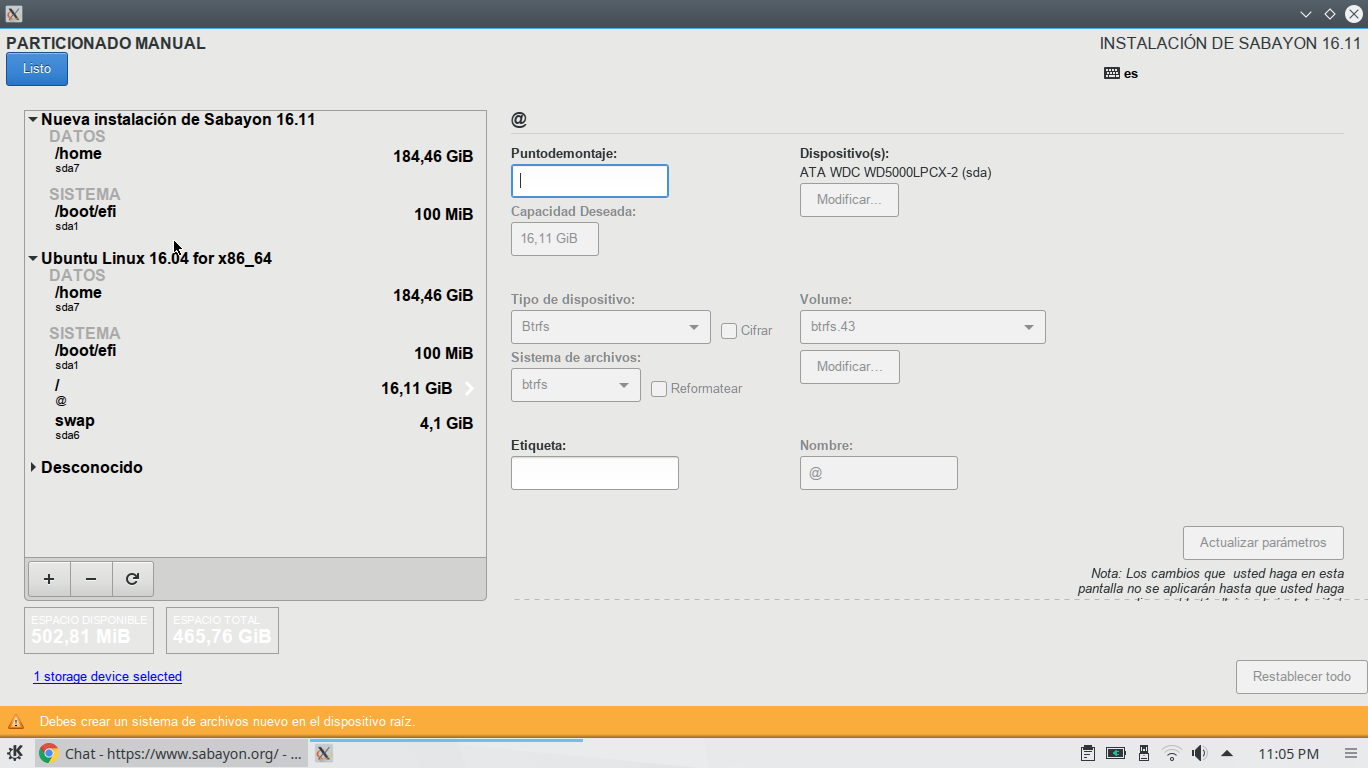This screenshot has width=1368, height=768.
Task: Click Modificar under Dispositivo(s)
Action: pyautogui.click(x=849, y=200)
